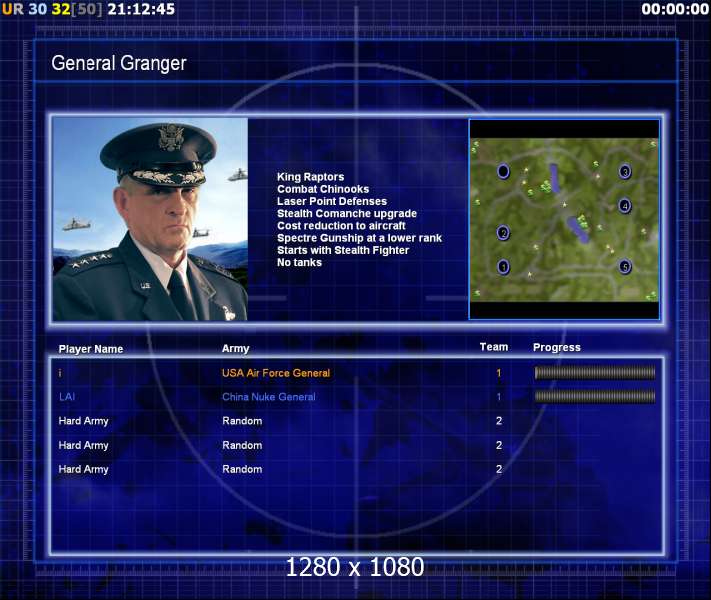Screen dimensions: 711x600
Task: Click the 00:00:00 timer at top right
Action: tap(675, 9)
